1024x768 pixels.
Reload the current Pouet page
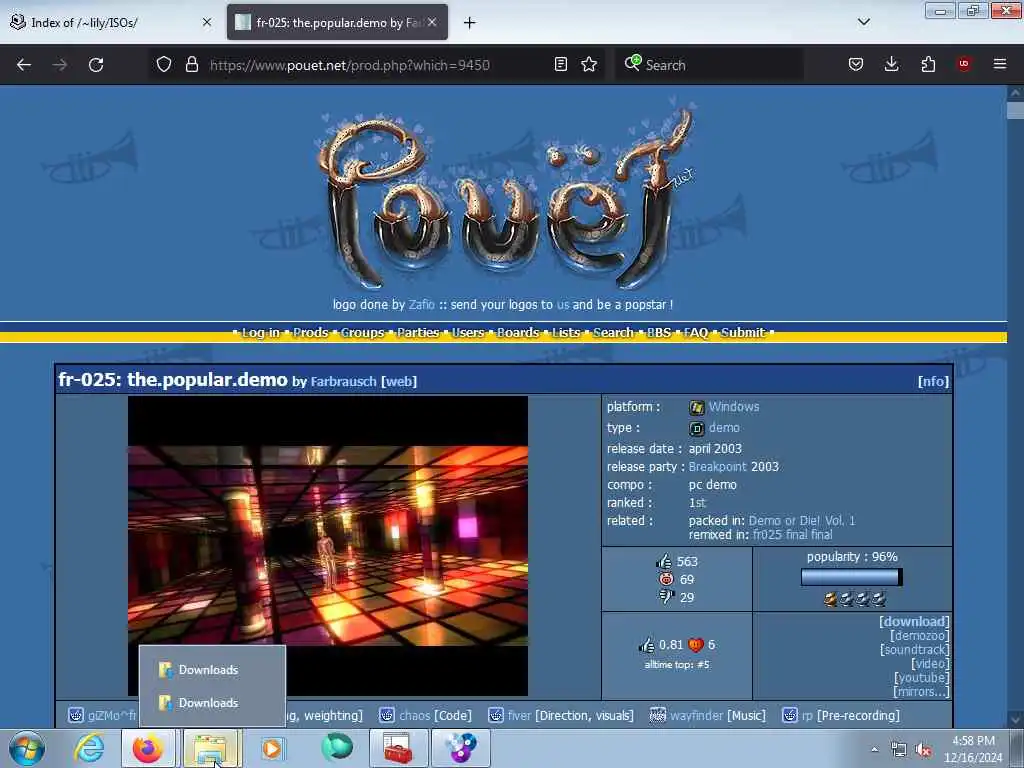tap(96, 65)
